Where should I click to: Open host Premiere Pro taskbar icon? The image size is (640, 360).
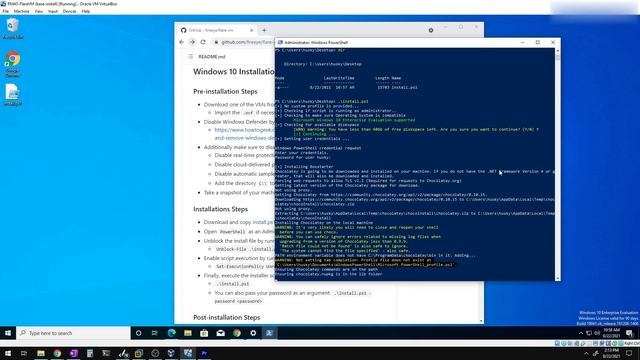tap(204, 353)
